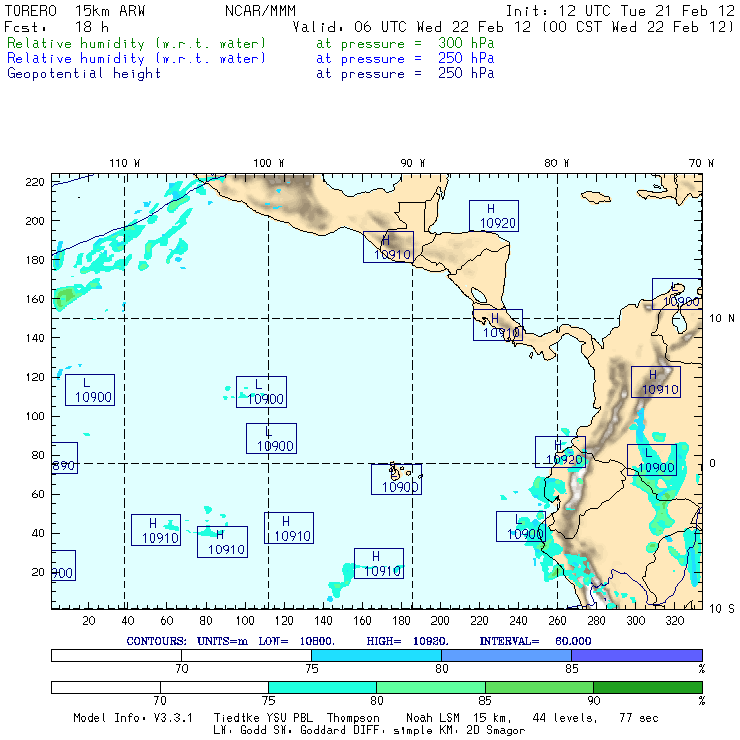This screenshot has height=740, width=740.
Task: Click the 'H 10920' box north of Honduras
Action: point(494,216)
